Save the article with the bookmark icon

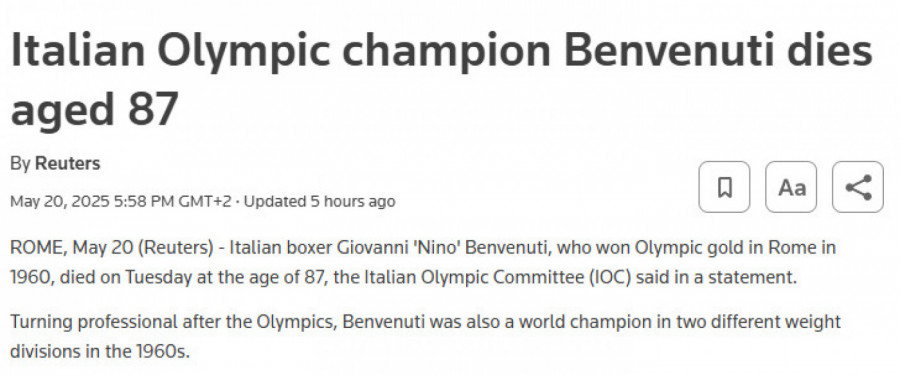pyautogui.click(x=724, y=187)
